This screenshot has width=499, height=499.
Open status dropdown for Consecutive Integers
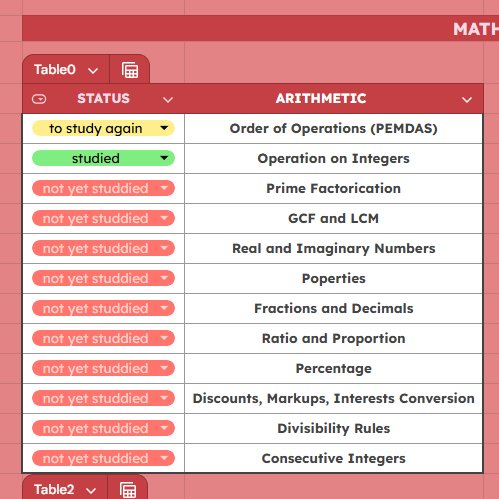[103, 458]
